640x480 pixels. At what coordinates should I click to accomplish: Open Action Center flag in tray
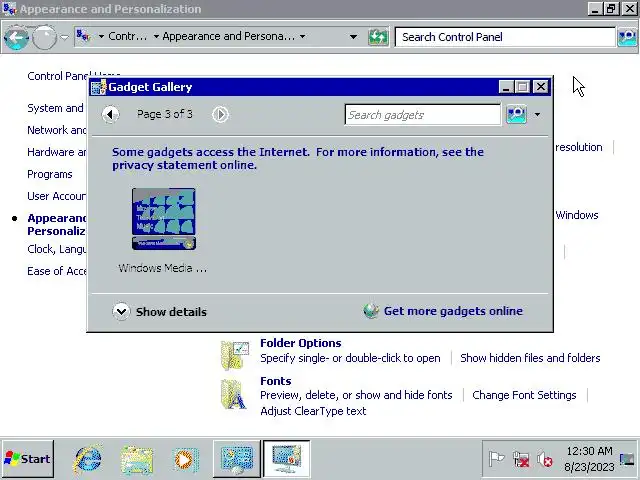point(497,459)
